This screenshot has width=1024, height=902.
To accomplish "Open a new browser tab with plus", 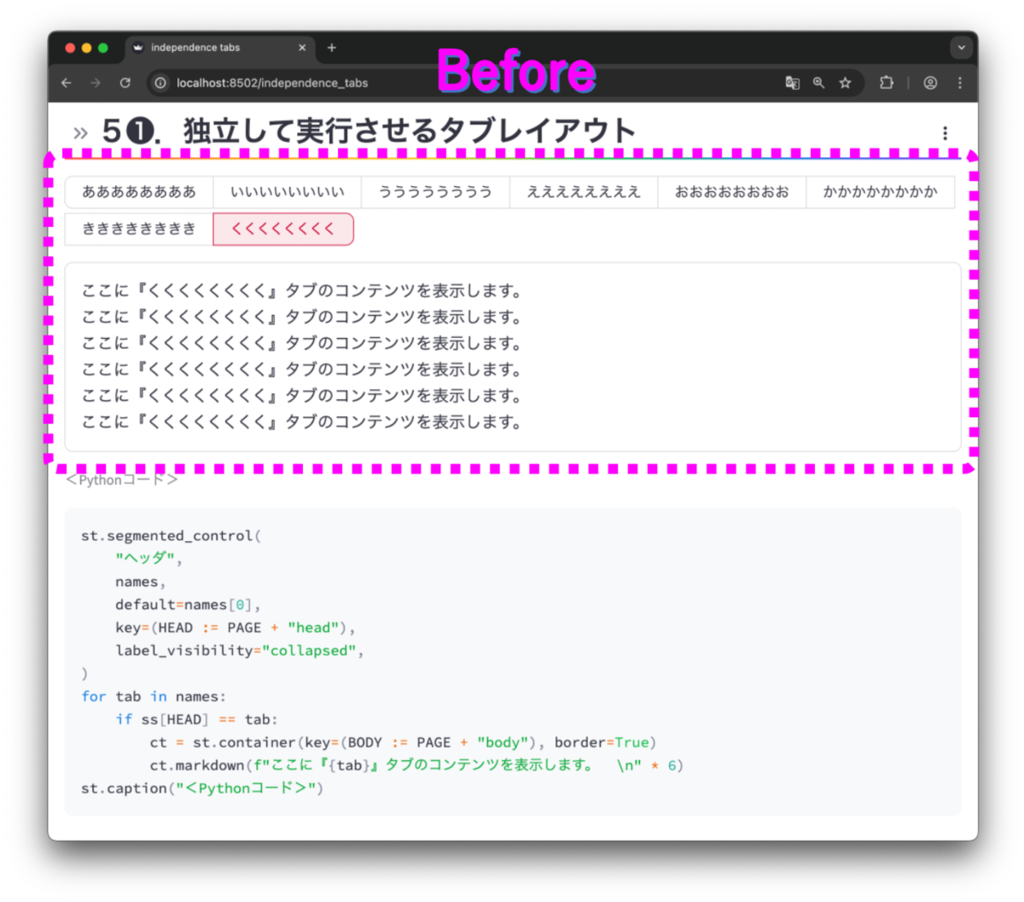I will click(332, 48).
